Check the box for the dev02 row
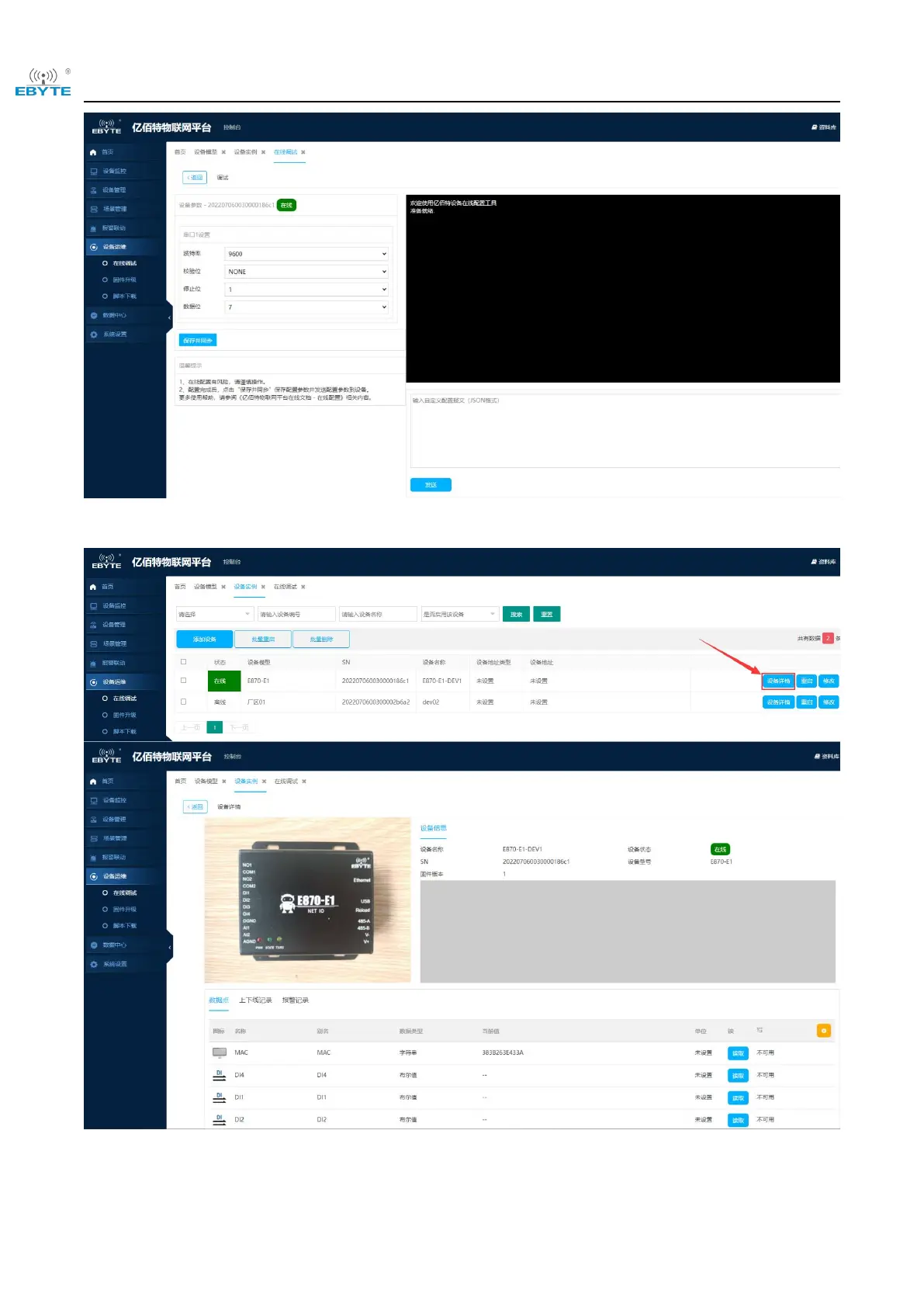This screenshot has width=924, height=1307. pos(184,702)
